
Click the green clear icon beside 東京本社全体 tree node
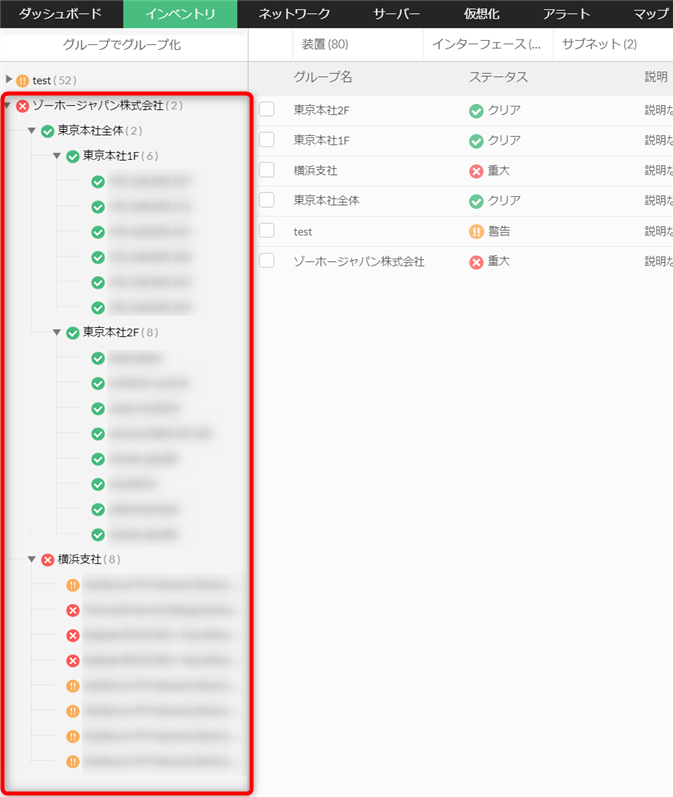tap(48, 131)
